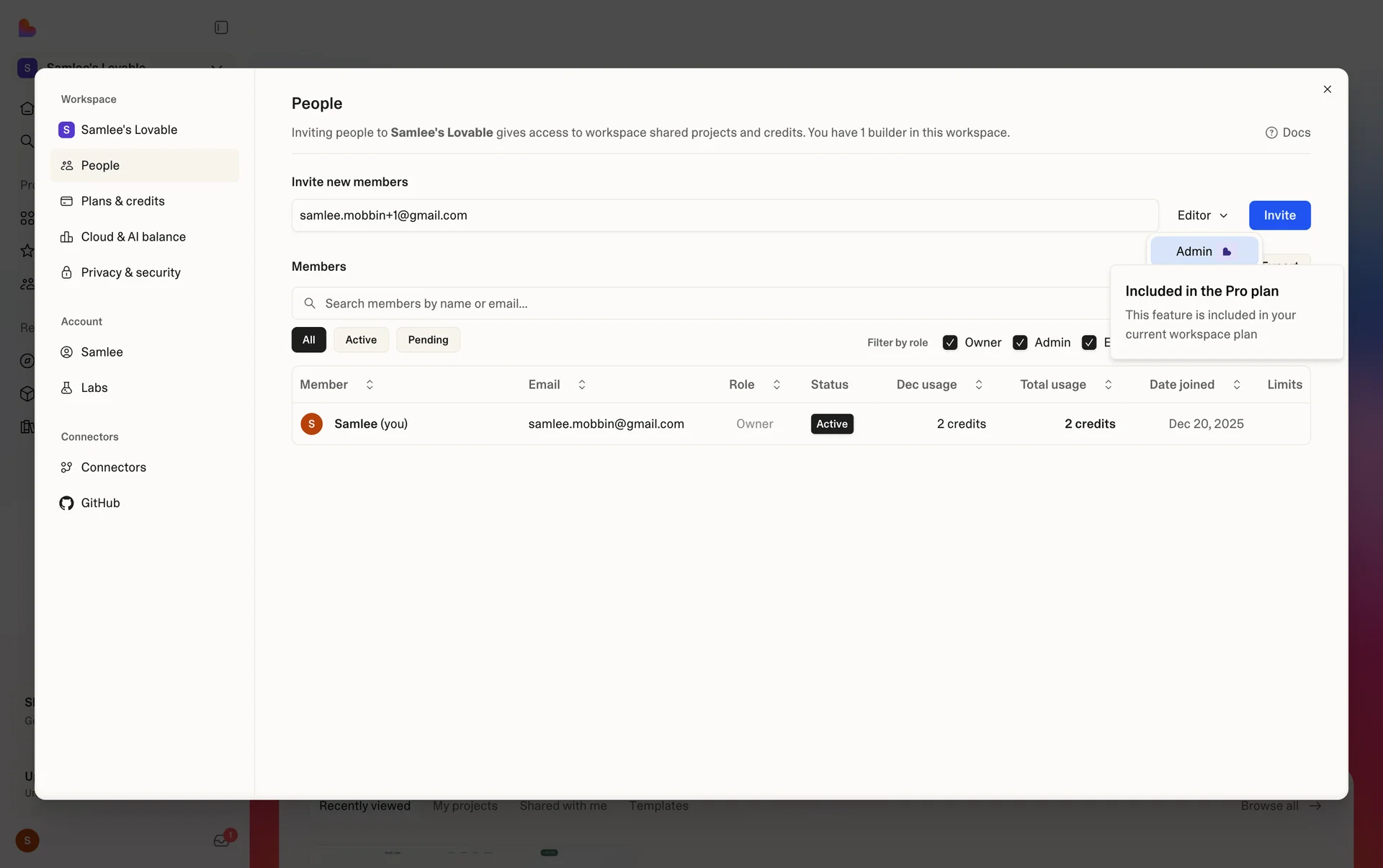Screen dimensions: 1383x868
Task: Open Plans & credits card icon
Action: coord(67,201)
